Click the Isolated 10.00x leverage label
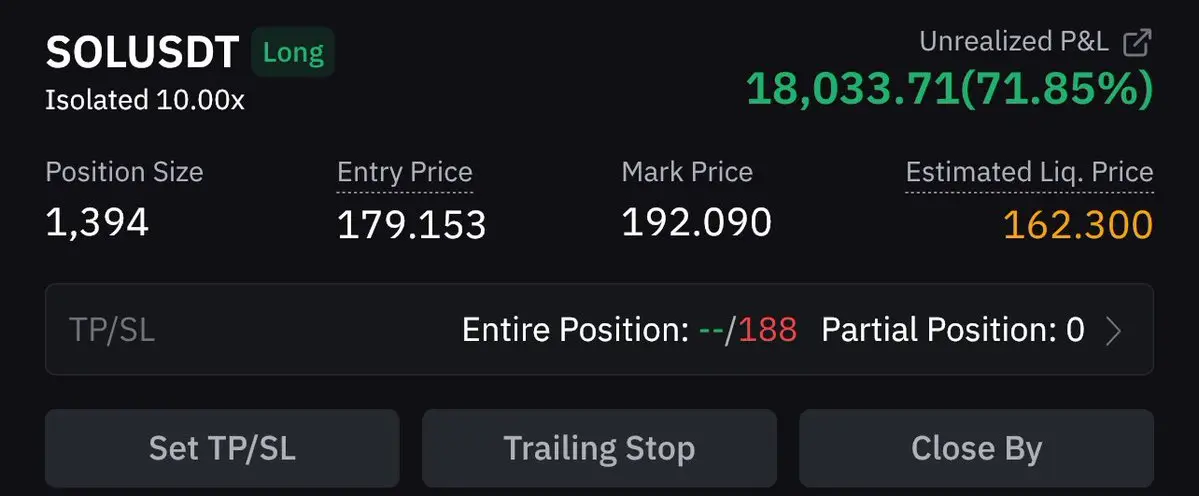 tap(145, 100)
